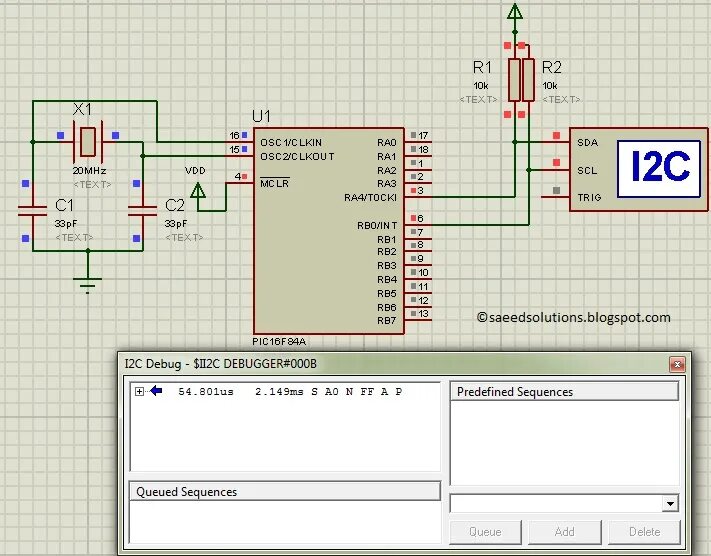Click the <TEXT> placeholder under X1

(93, 184)
